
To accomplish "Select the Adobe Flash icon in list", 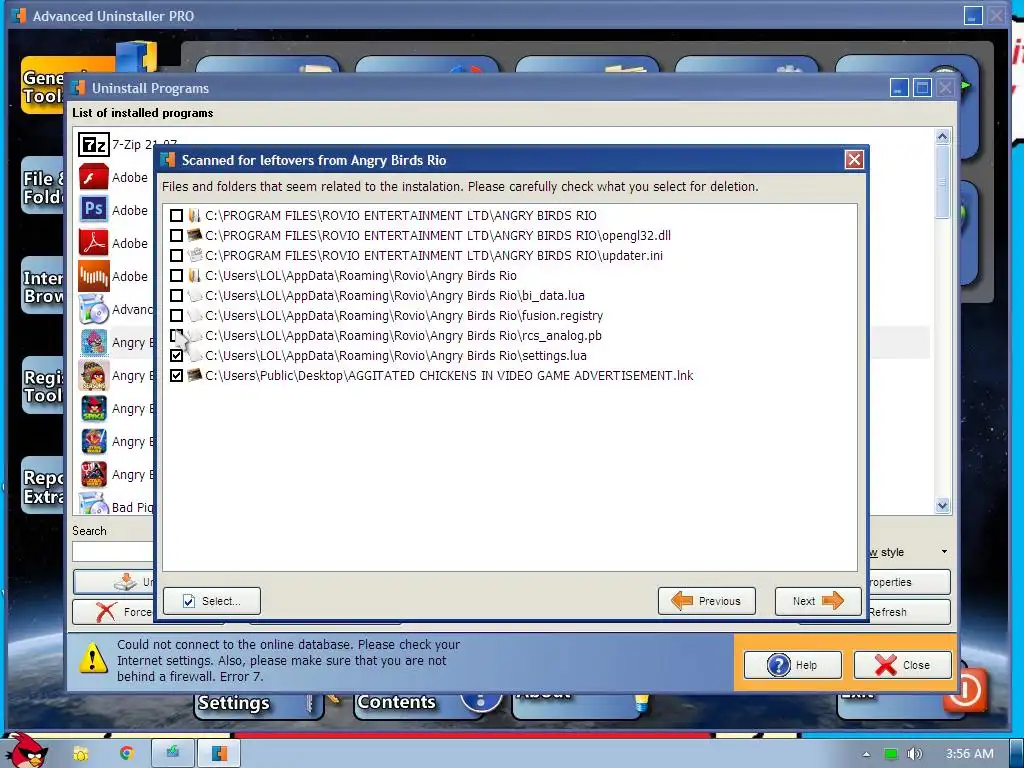I will (x=93, y=177).
